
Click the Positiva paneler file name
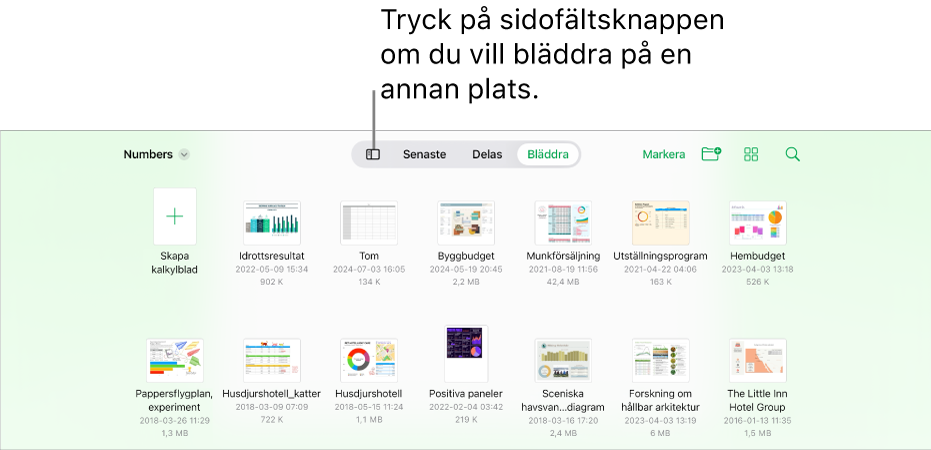[466, 394]
